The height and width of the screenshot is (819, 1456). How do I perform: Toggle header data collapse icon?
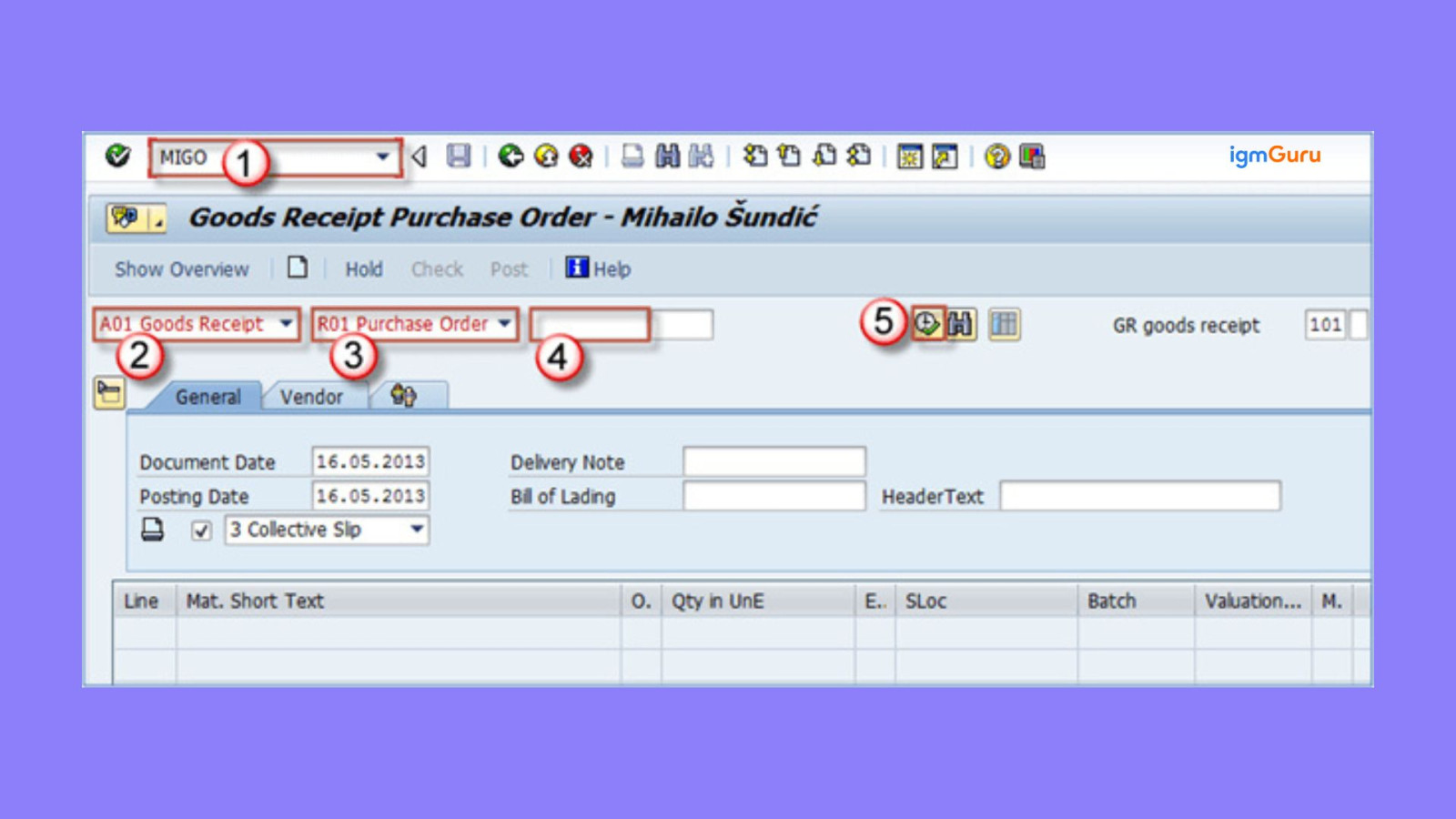click(x=109, y=393)
